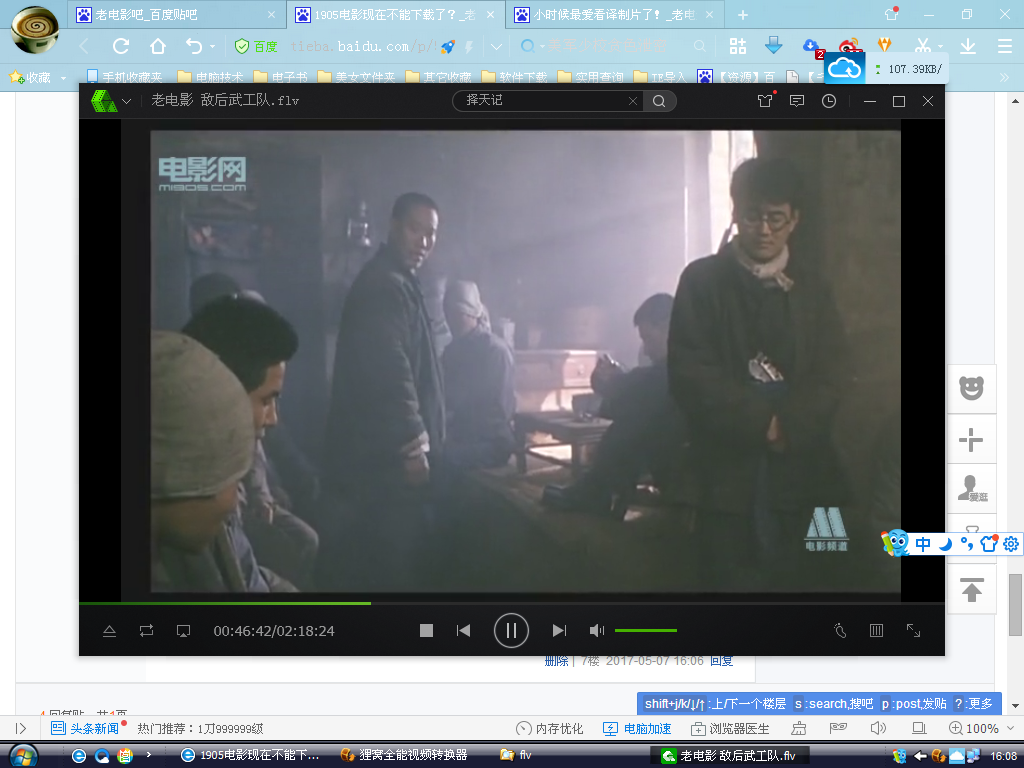Screen dimensions: 1024x768
Task: Open a new browser tab with plus
Action: [743, 14]
